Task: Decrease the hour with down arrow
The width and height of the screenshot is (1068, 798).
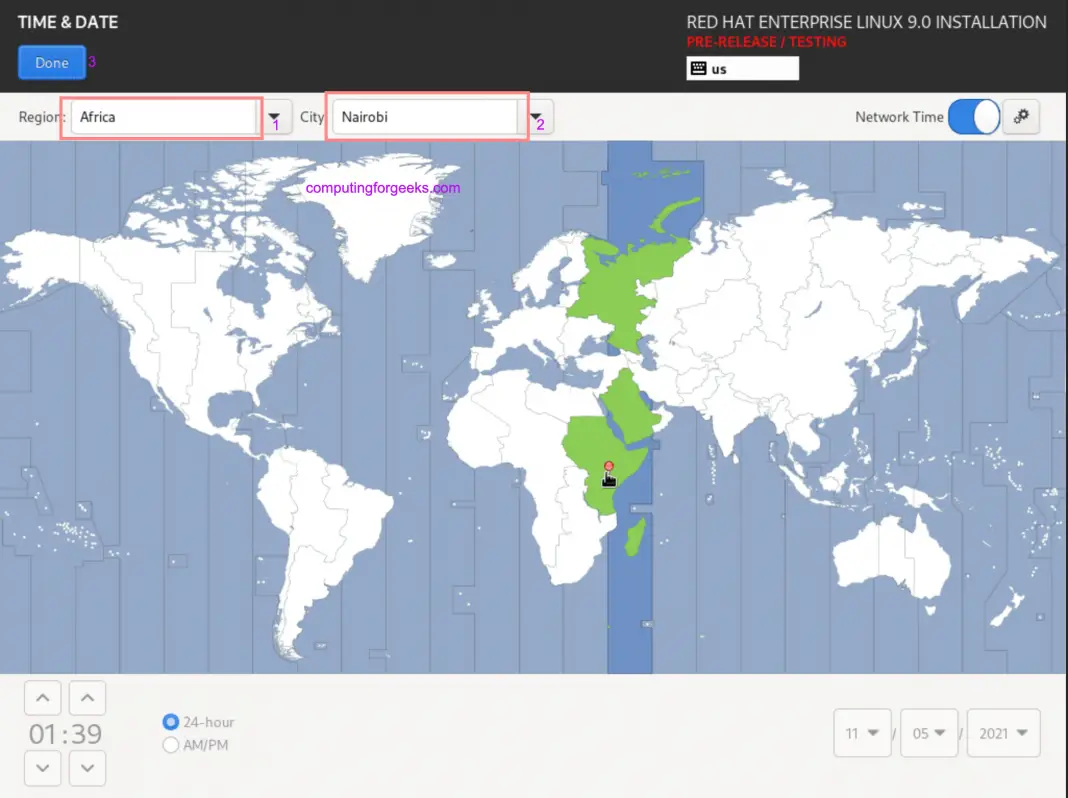Action: [43, 768]
